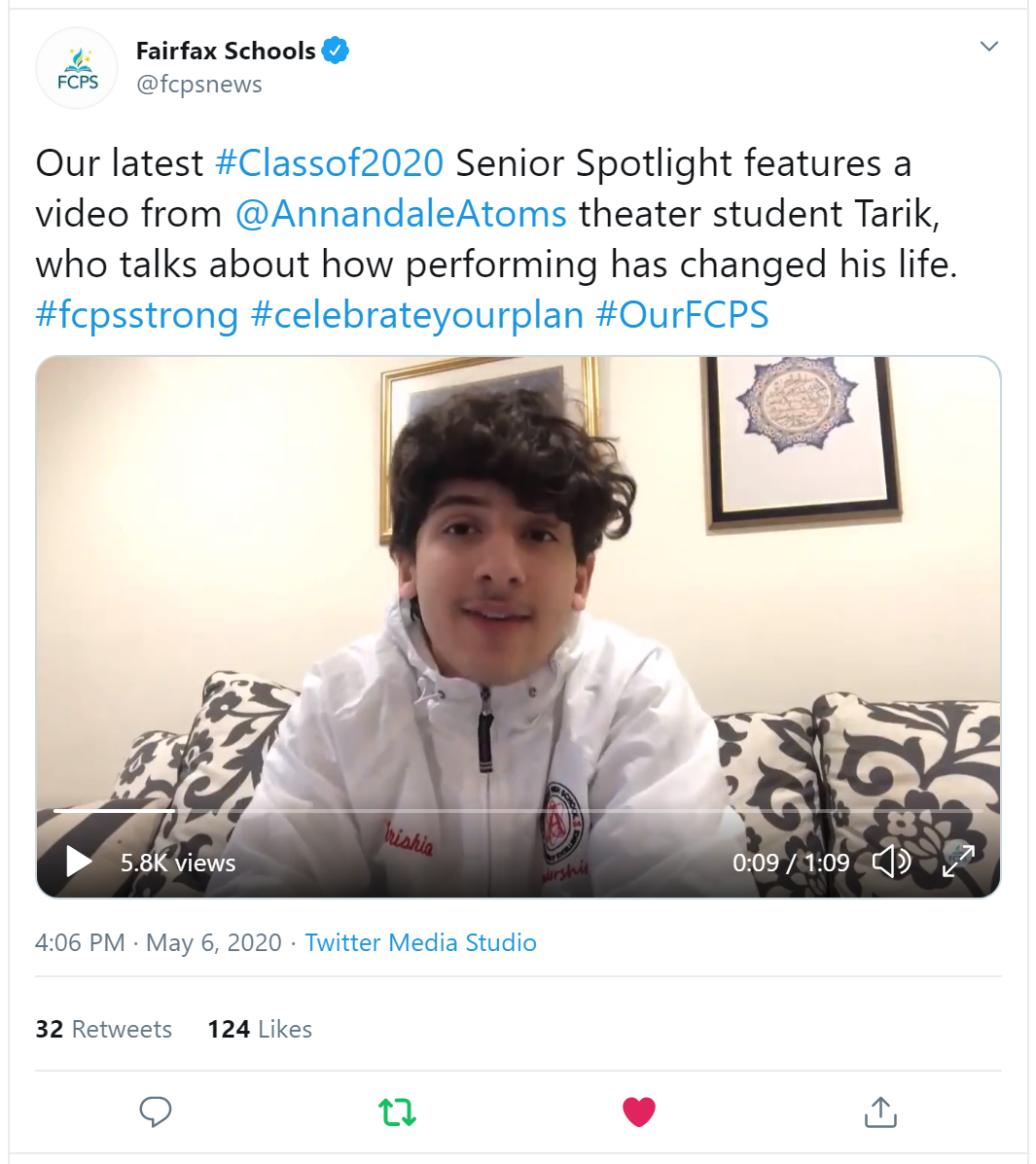1036x1164 pixels.
Task: Open the #OurFCPS hashtag link
Action: 682,315
